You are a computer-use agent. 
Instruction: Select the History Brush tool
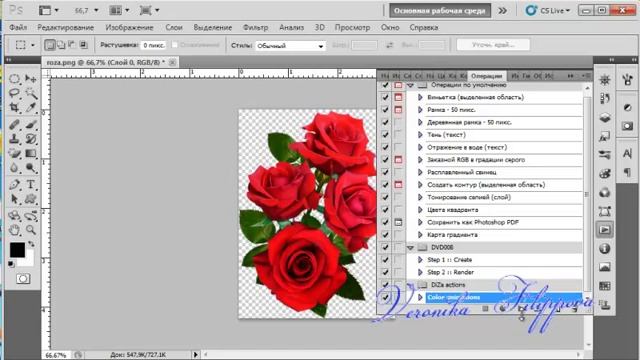[x=31, y=139]
